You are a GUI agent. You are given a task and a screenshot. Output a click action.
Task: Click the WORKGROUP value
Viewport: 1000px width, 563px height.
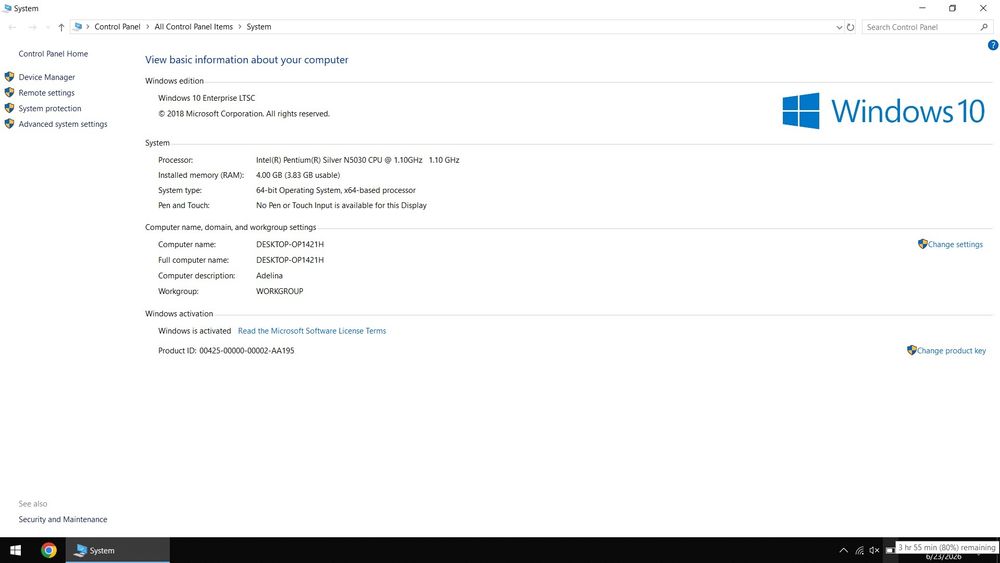click(x=279, y=291)
